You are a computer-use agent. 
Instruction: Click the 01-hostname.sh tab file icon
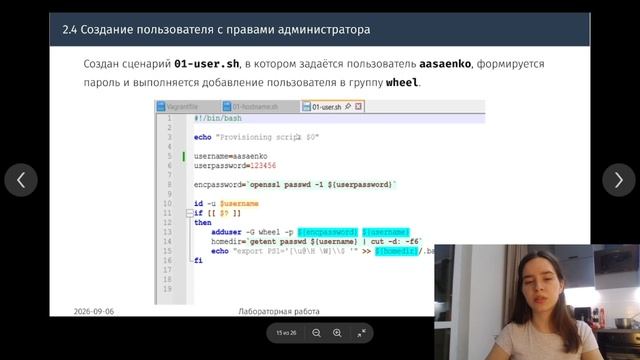click(x=227, y=107)
